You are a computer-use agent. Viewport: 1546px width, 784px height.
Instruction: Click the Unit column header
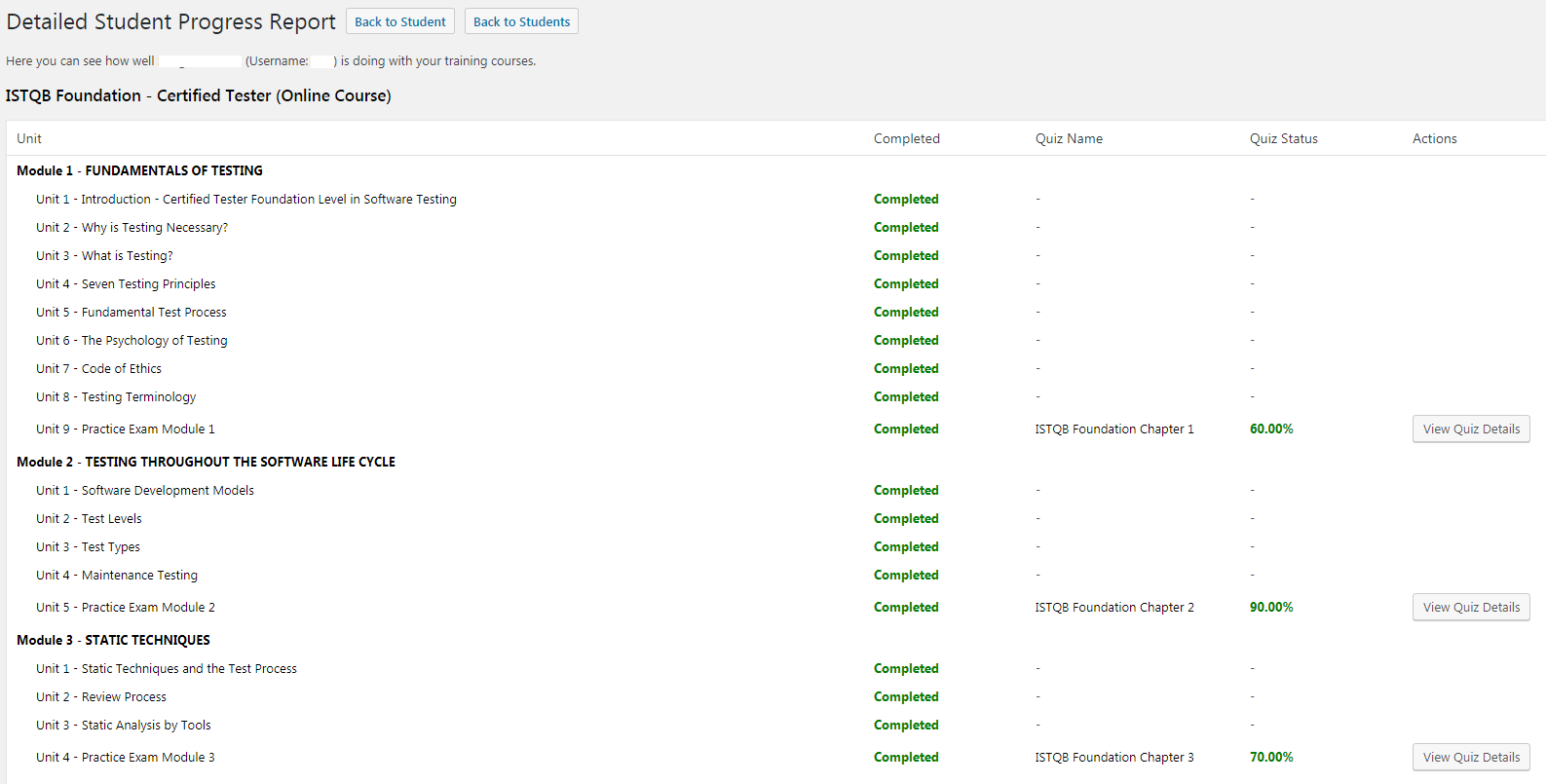29,138
